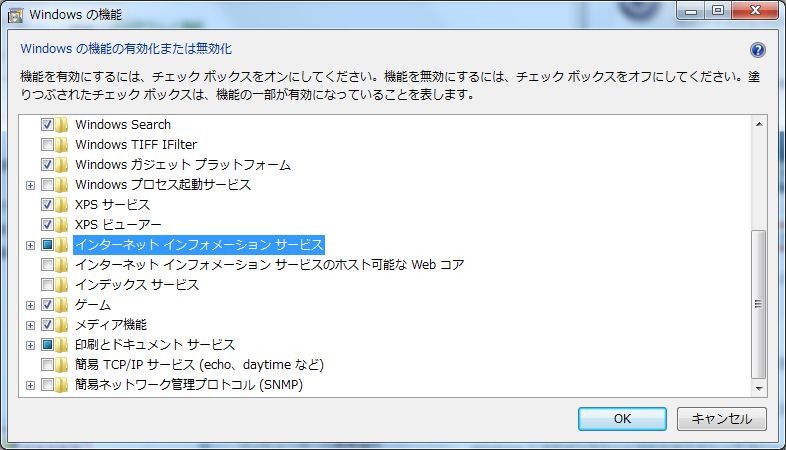786x450 pixels.
Task: Enable the ホスト可能な Web コア checkbox
Action: click(x=47, y=265)
